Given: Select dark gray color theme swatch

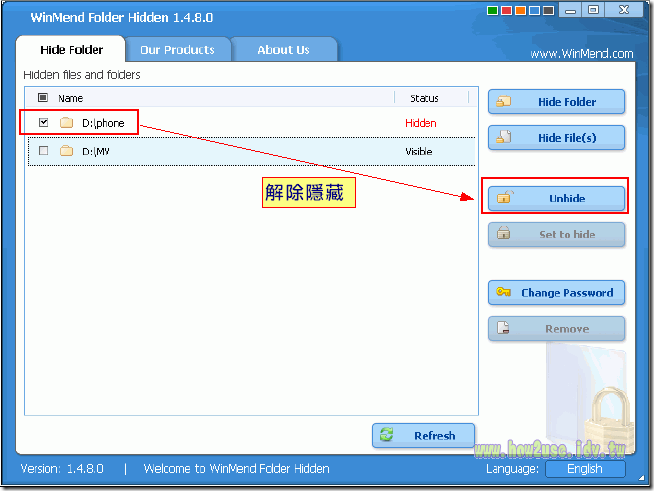Looking at the screenshot, I should click(548, 10).
